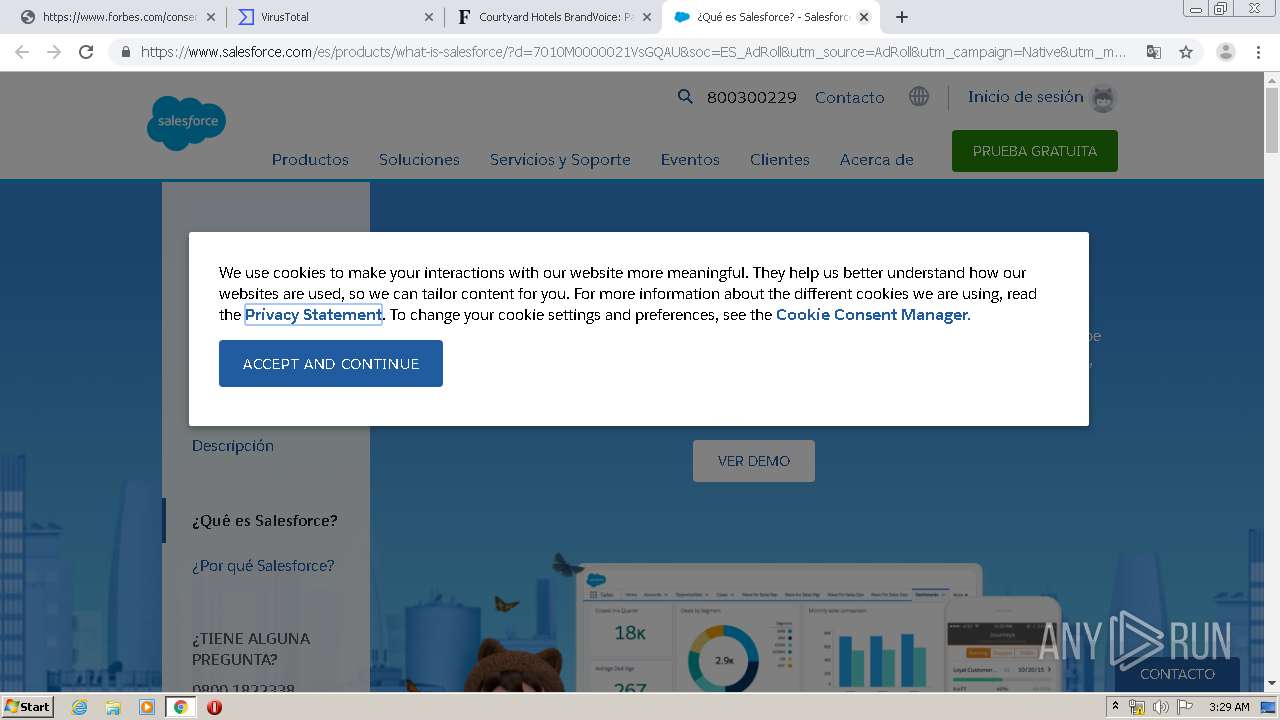Click the phone number 800300229
Screen dimensions: 1280x720
[752, 97]
